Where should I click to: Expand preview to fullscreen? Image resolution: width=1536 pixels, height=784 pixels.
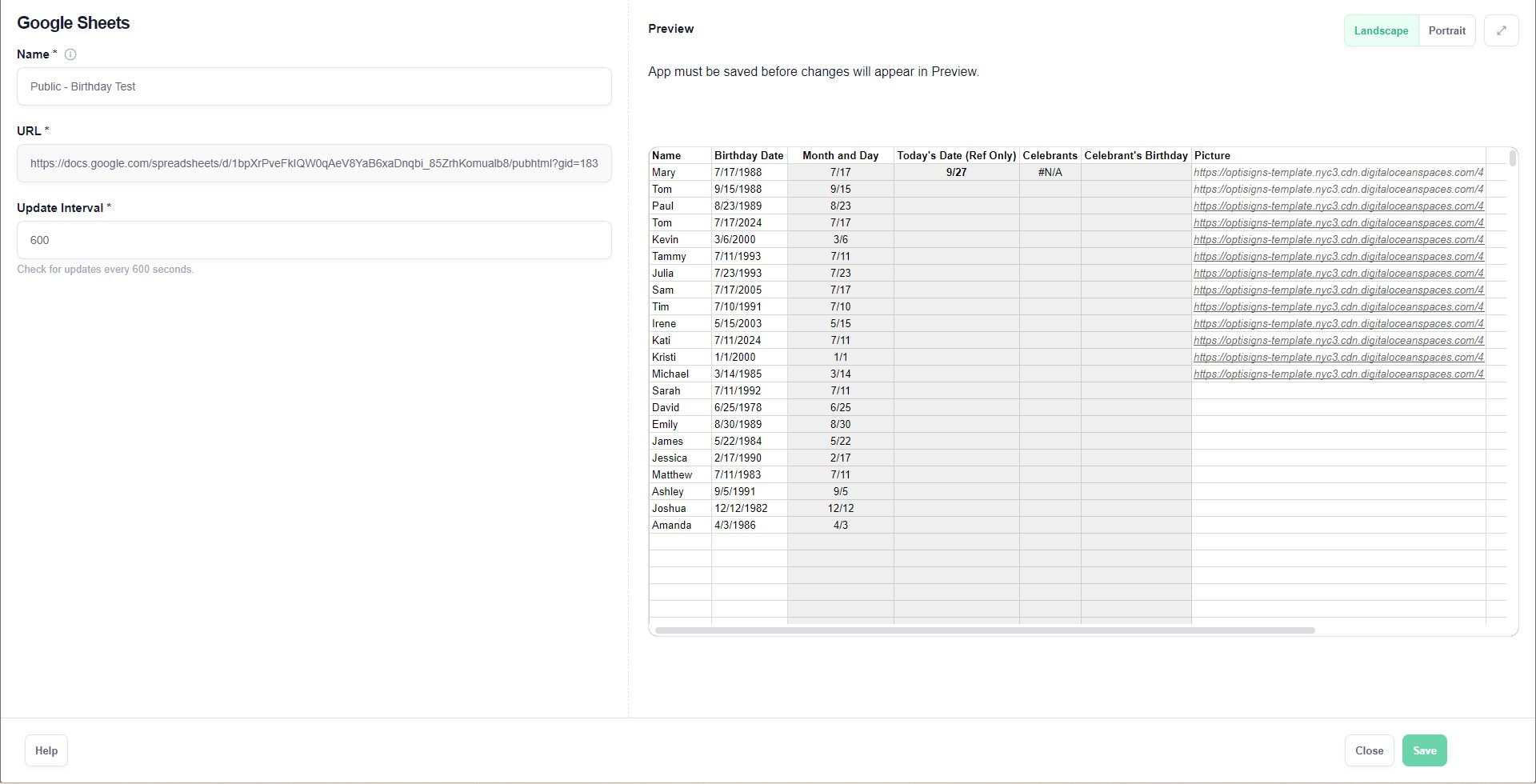tap(1501, 30)
